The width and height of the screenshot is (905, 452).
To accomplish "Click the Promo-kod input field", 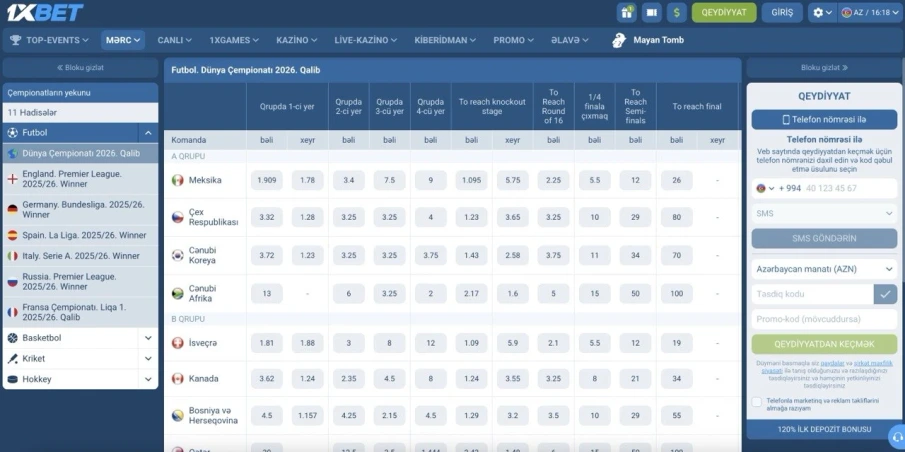I will click(824, 319).
